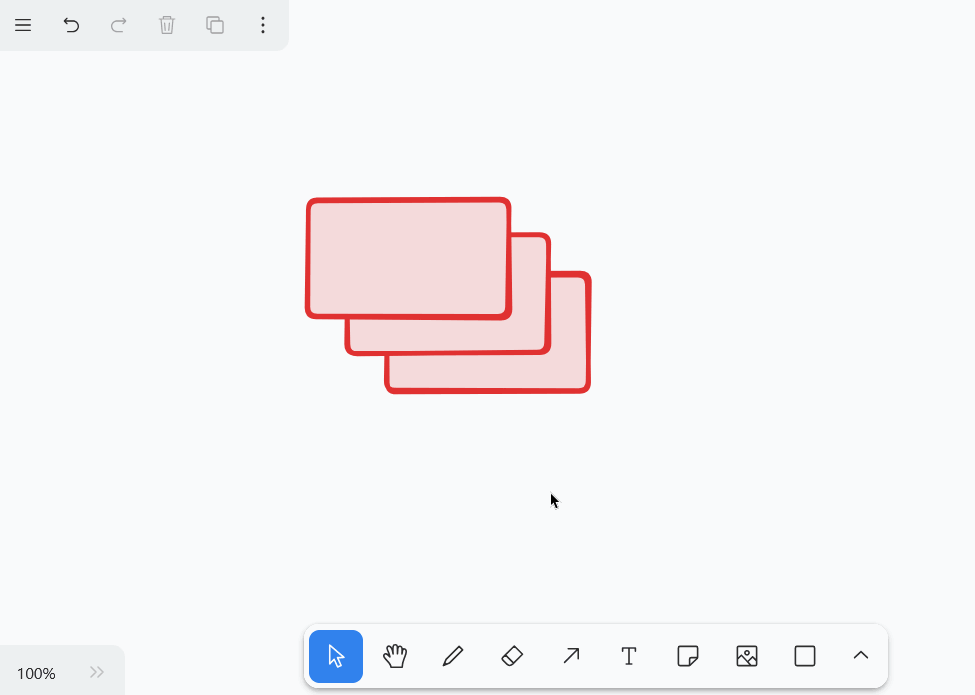Viewport: 975px width, 695px height.
Task: Select the front top-left red rectangle
Action: [x=409, y=259]
